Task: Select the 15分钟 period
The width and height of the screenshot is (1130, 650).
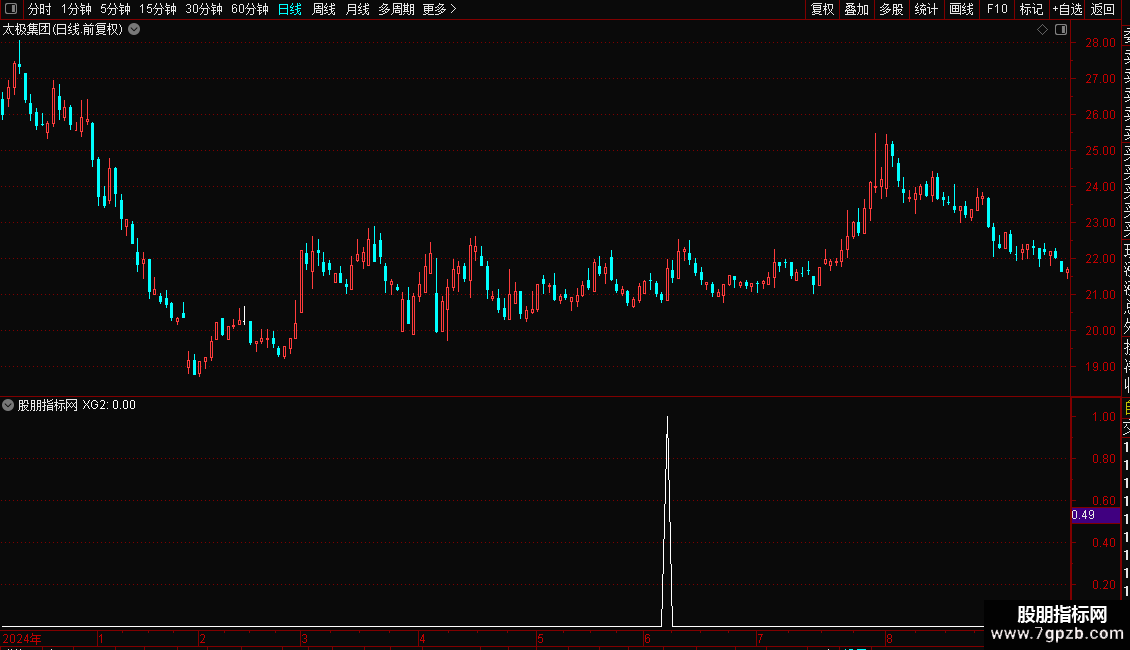Action: coord(158,9)
